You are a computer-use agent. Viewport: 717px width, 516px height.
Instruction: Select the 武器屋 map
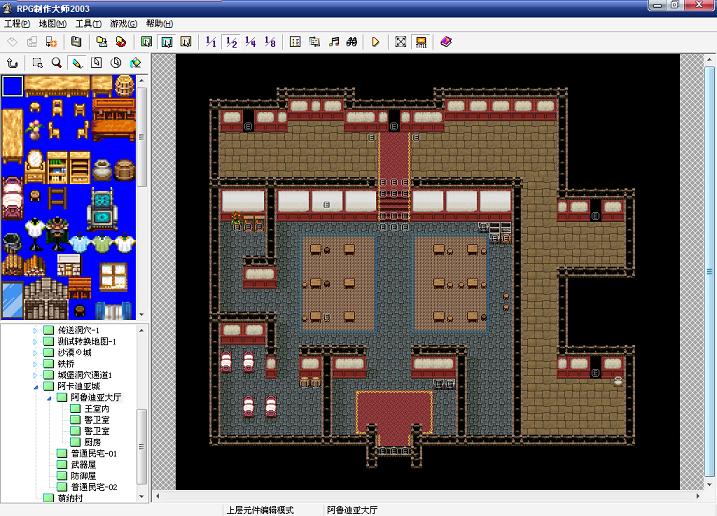(x=83, y=465)
